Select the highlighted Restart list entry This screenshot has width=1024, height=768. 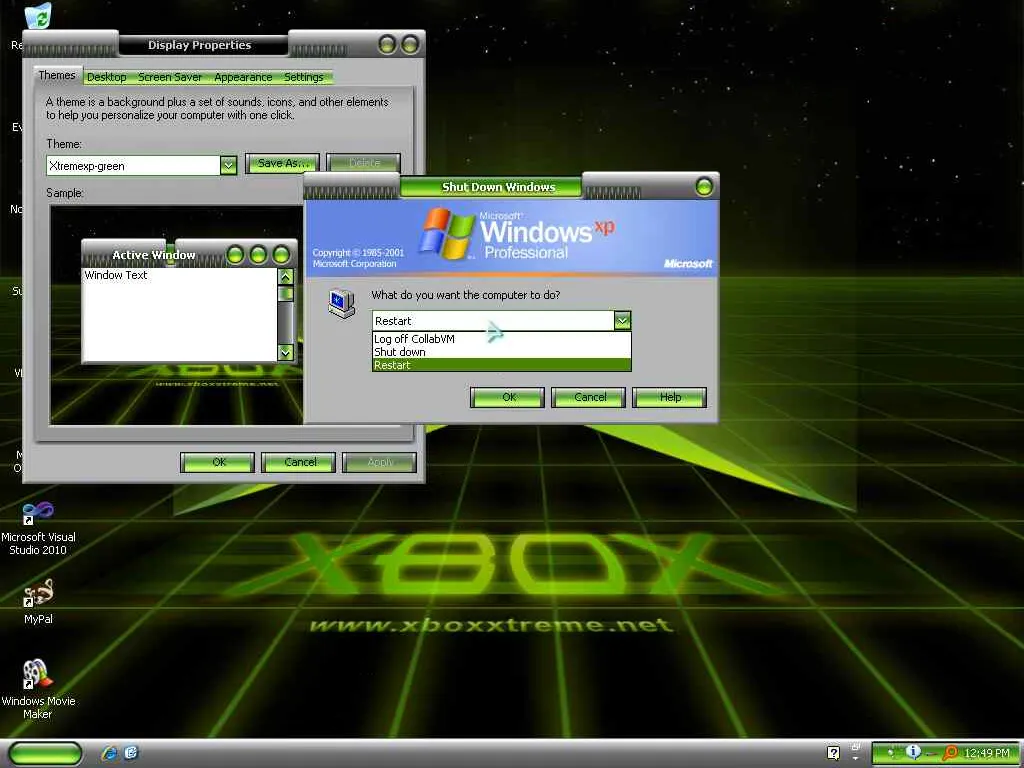pos(502,365)
